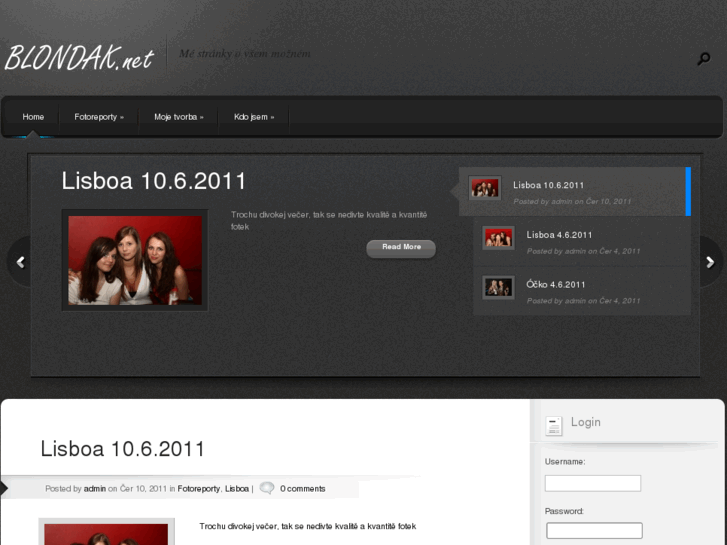Image resolution: width=727 pixels, height=545 pixels.
Task: Click the comments speech bubble icon
Action: [267, 488]
